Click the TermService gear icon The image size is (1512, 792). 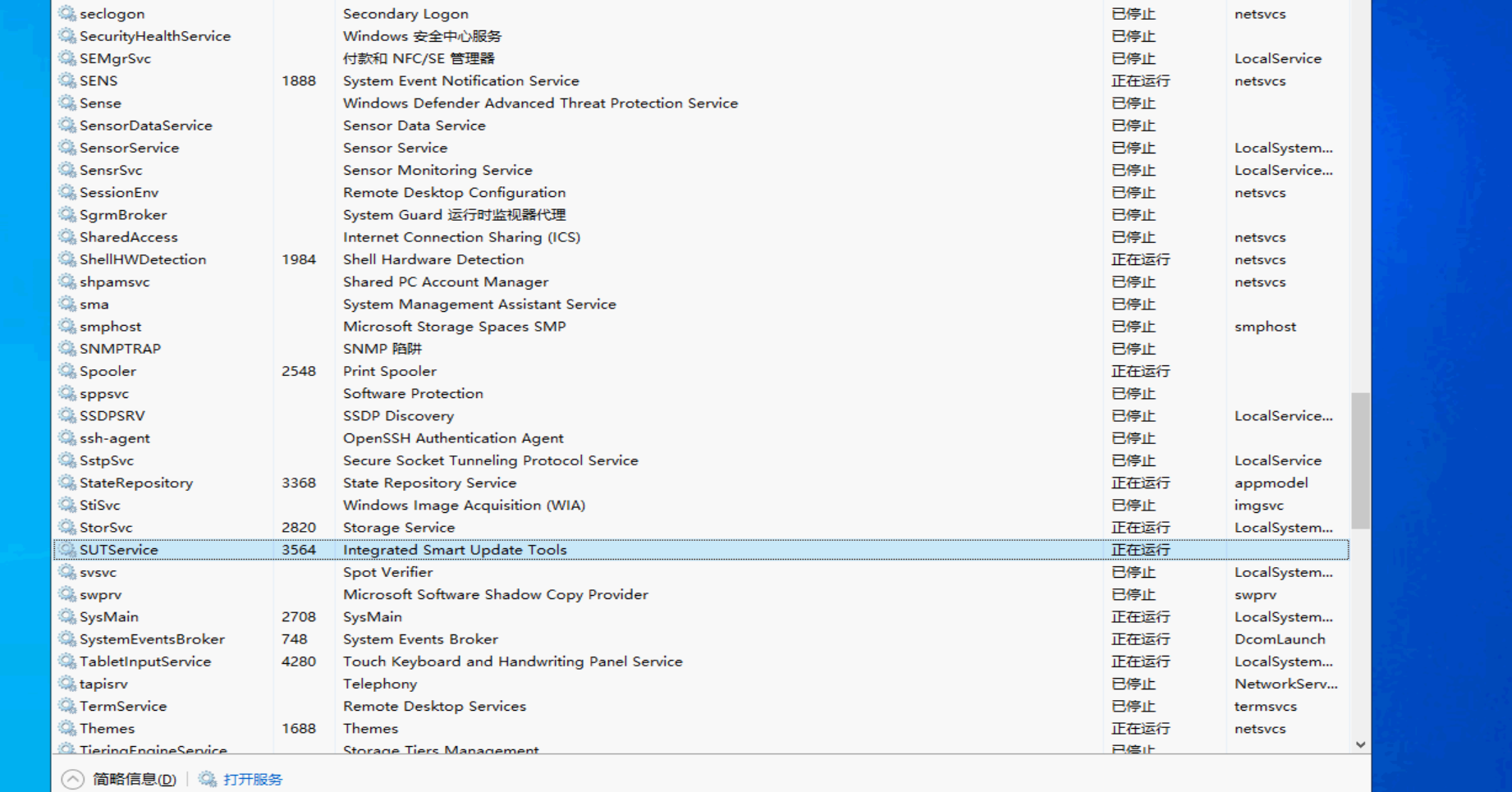(67, 706)
